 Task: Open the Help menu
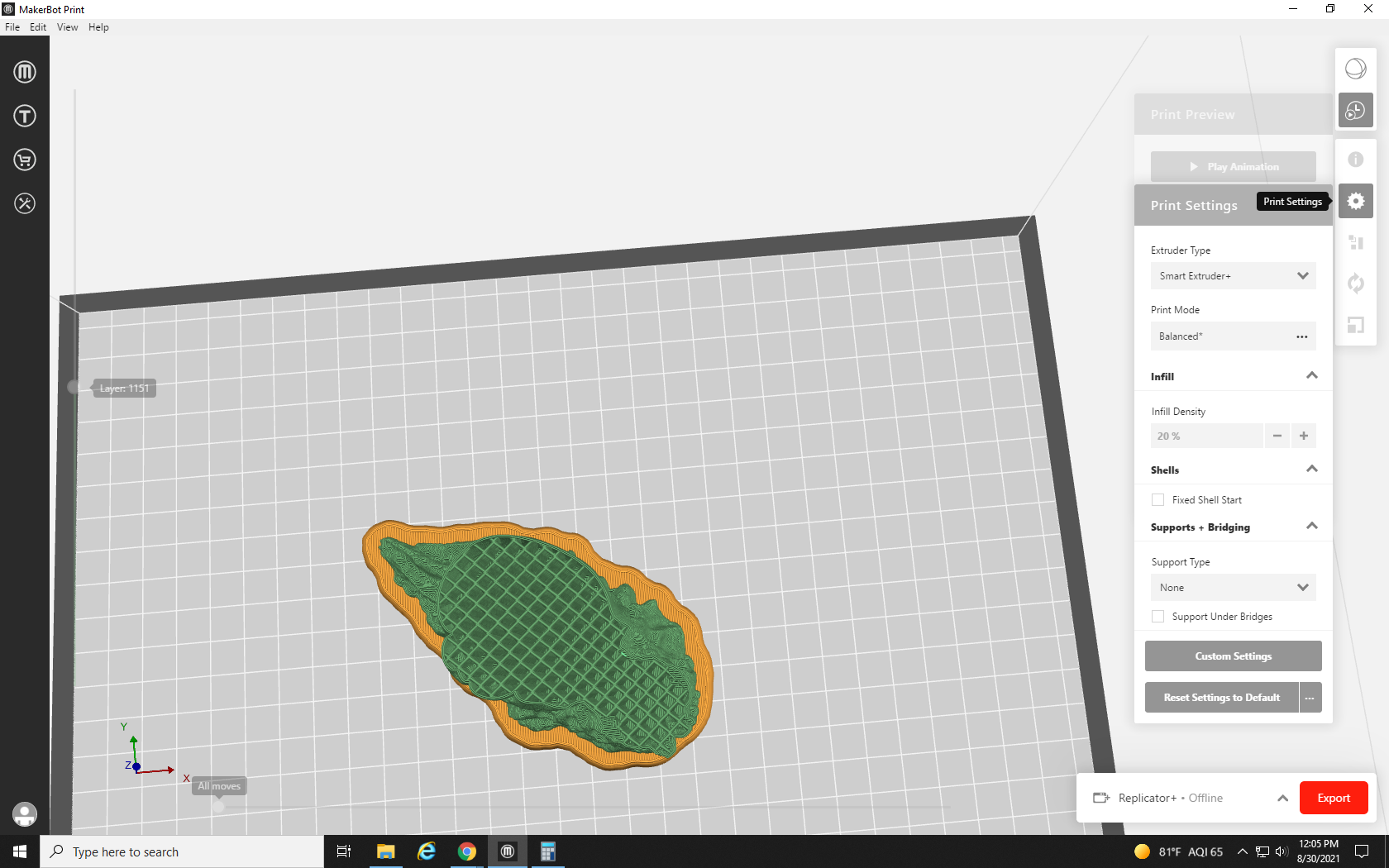[98, 27]
